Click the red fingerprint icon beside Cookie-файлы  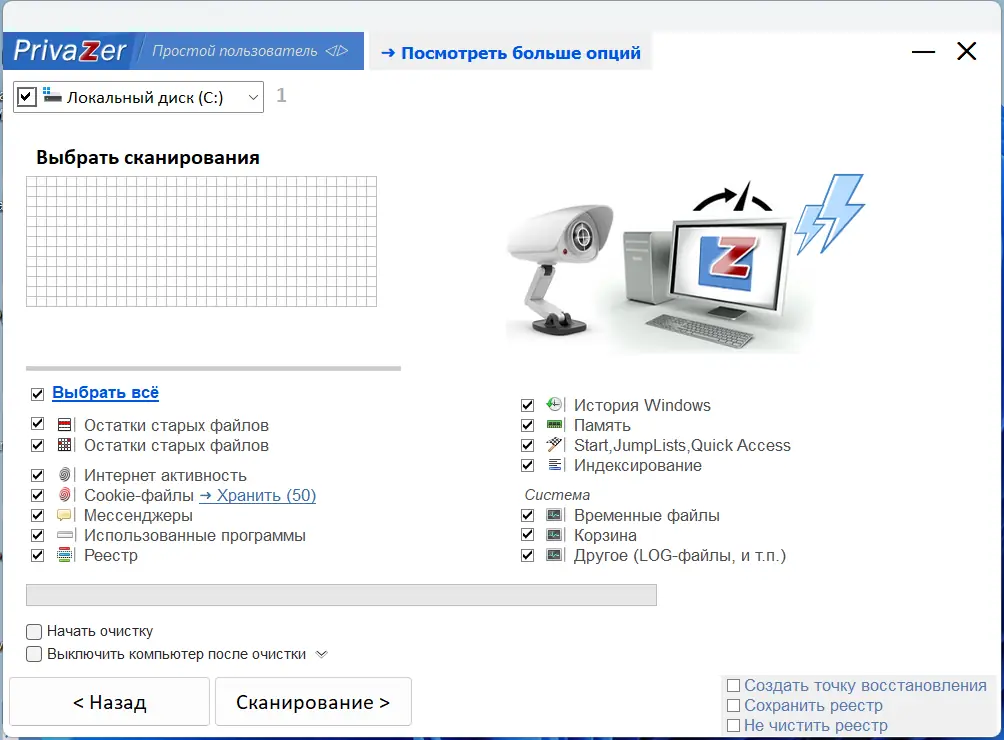click(x=64, y=494)
